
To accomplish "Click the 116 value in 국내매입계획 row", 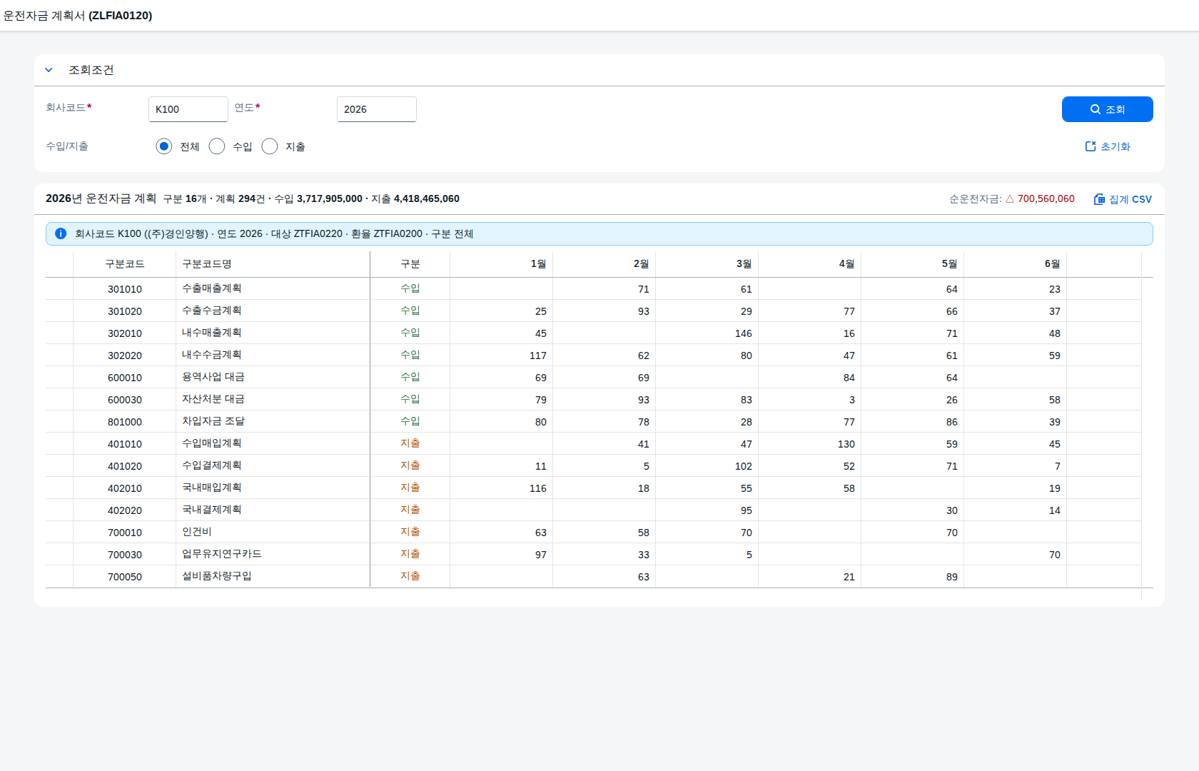I will tap(538, 489).
